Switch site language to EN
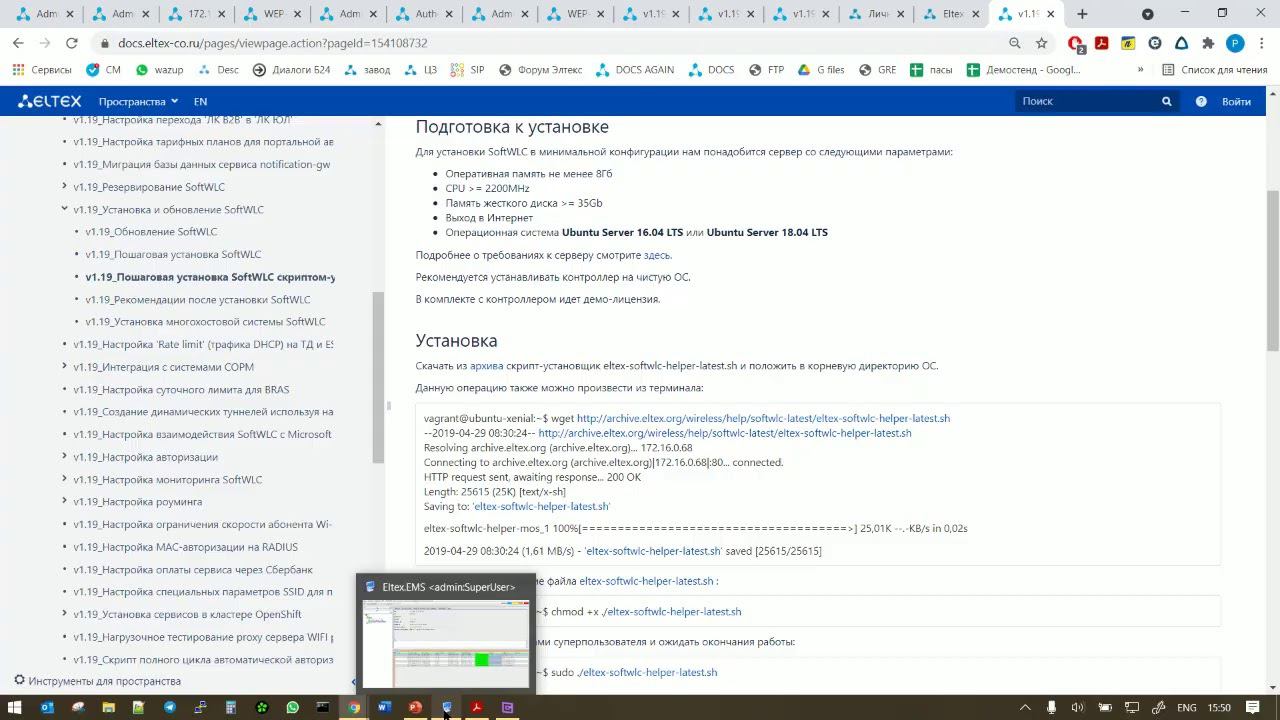1280x720 pixels. click(200, 101)
